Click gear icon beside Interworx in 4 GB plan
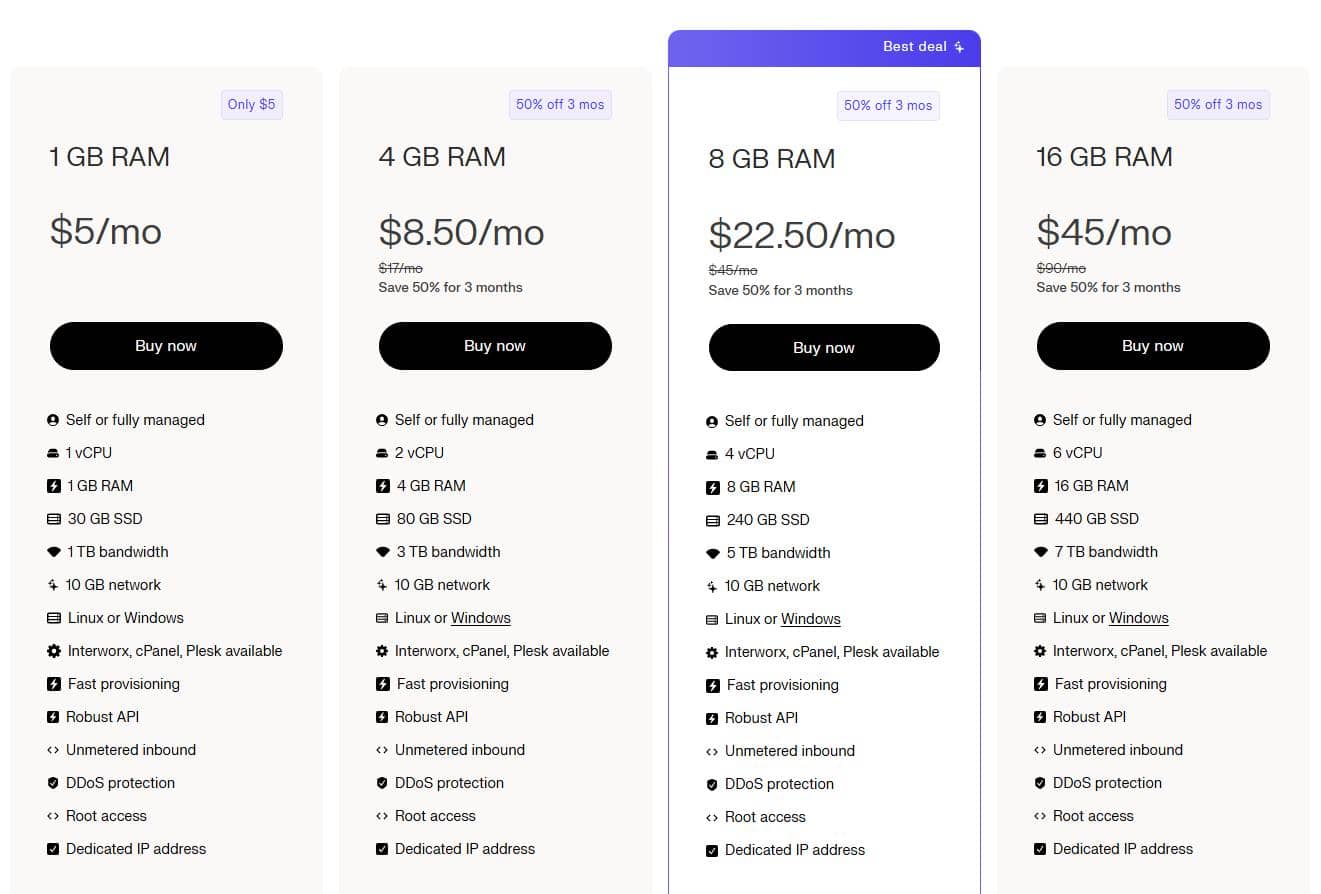Image resolution: width=1321 pixels, height=894 pixels. (x=382, y=651)
